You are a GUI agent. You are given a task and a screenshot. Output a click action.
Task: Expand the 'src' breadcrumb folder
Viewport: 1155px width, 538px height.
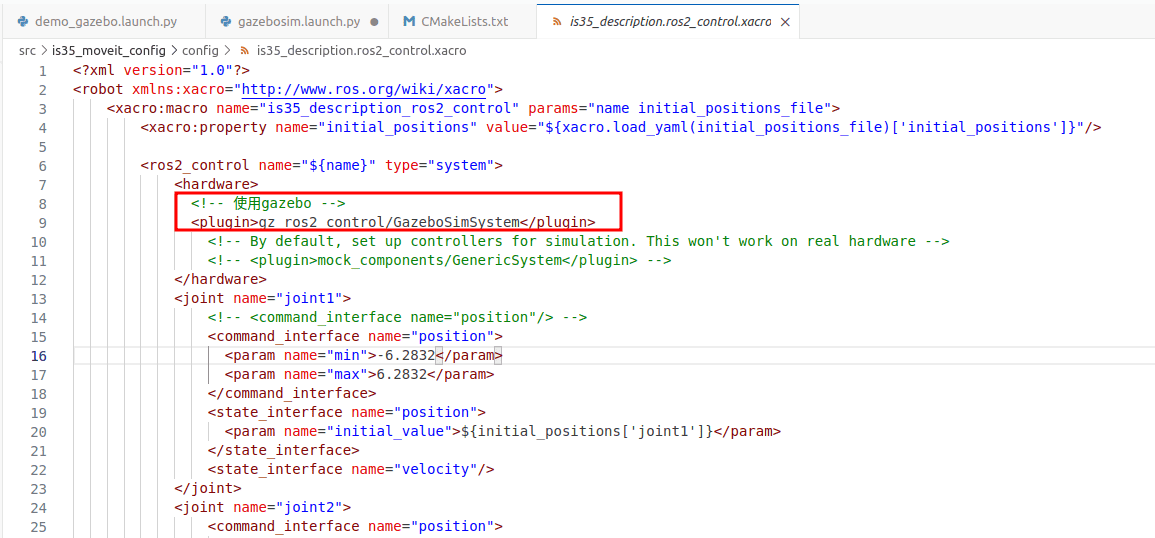pos(27,50)
